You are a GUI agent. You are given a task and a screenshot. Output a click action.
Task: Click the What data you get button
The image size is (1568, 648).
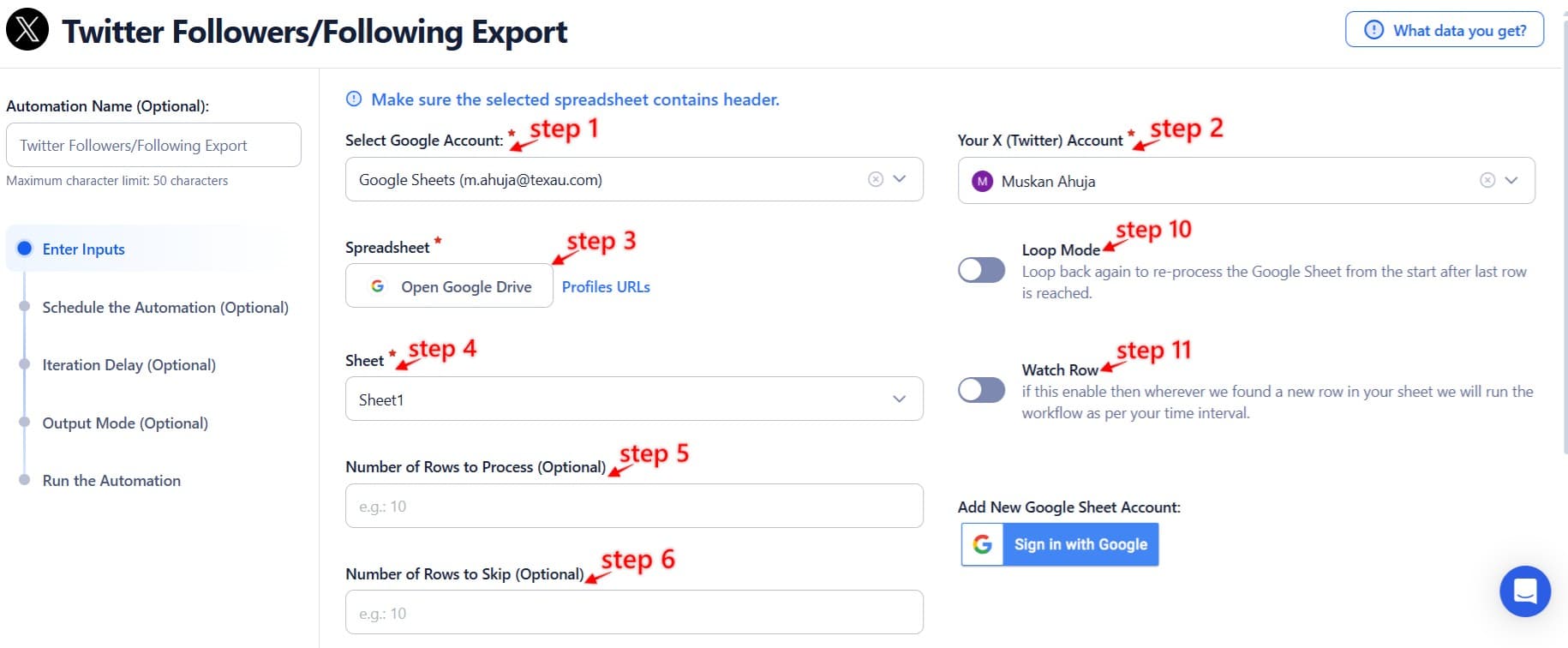pos(1444,29)
